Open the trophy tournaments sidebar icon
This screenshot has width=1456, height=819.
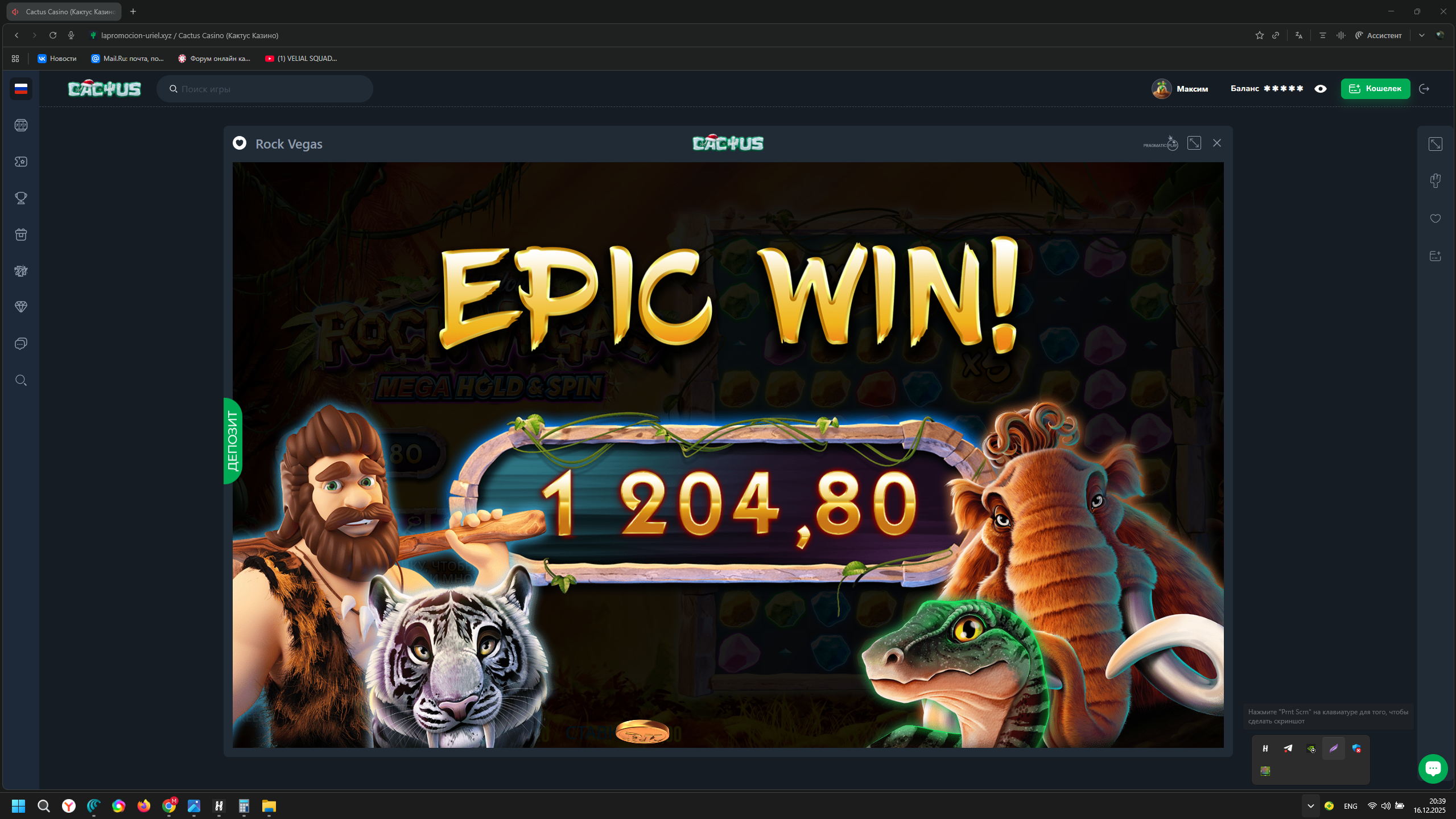pos(21,198)
